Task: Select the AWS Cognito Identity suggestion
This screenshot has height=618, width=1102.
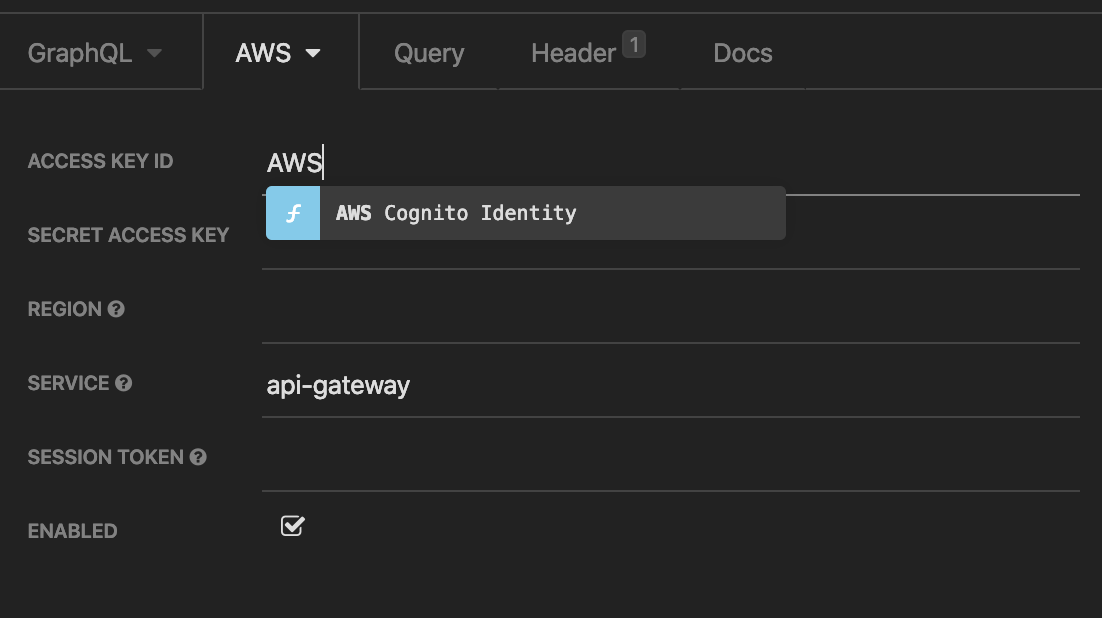Action: (526, 213)
